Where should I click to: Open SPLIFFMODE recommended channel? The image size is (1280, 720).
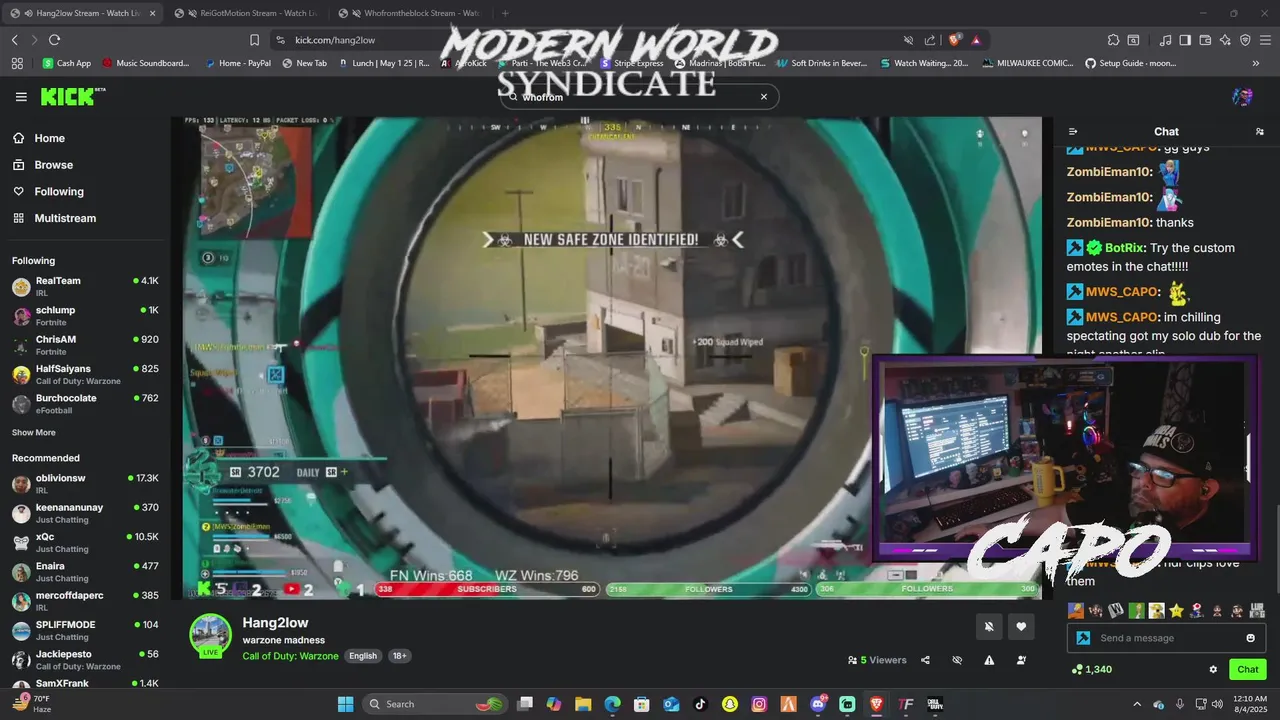tap(85, 630)
